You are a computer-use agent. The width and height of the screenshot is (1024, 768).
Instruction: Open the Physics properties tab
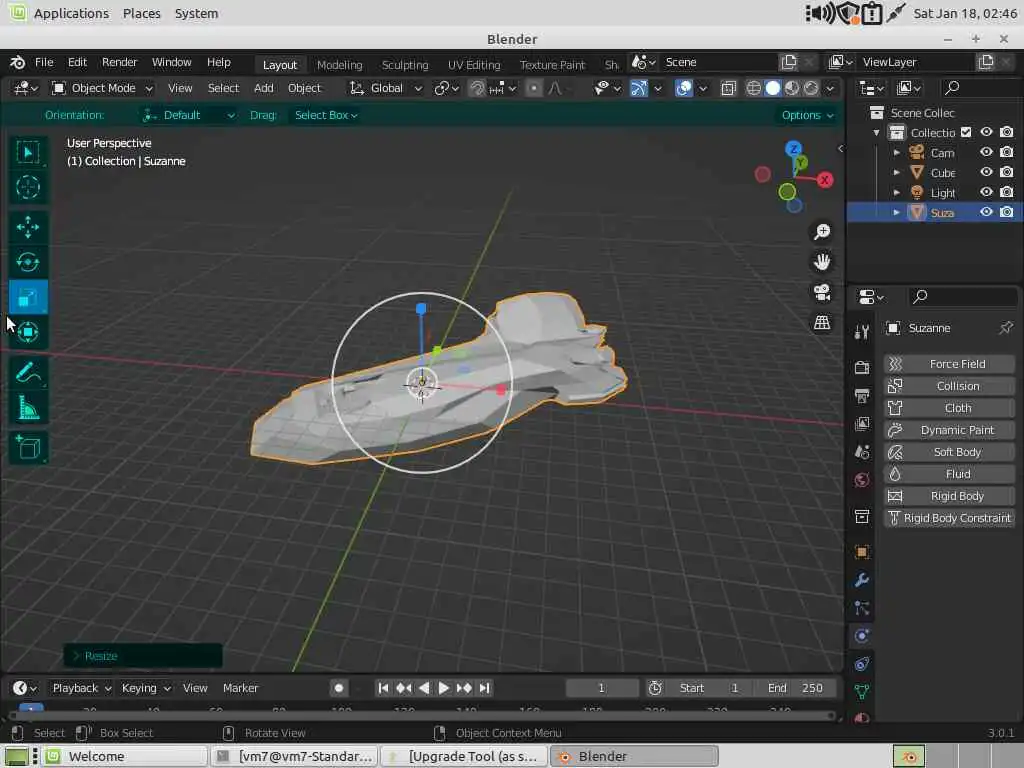[x=861, y=636]
